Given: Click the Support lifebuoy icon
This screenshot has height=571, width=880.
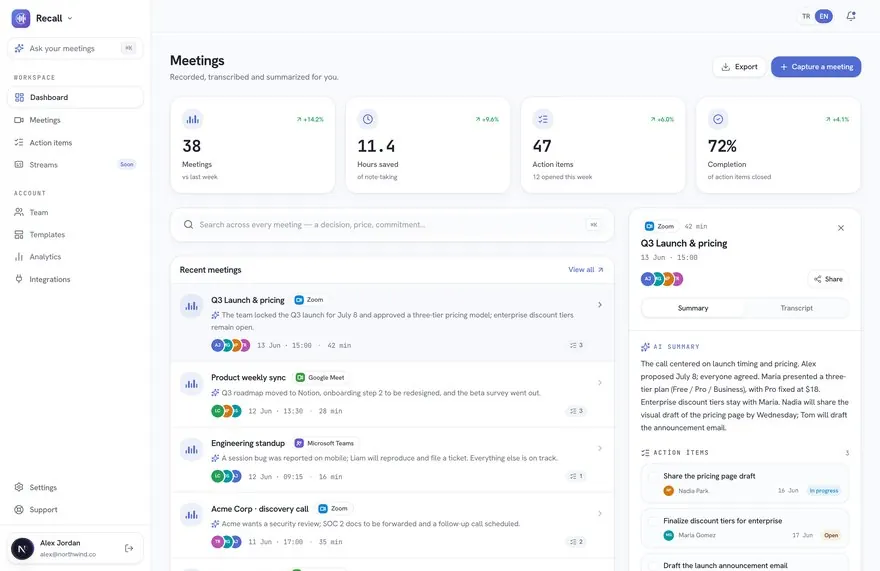Looking at the screenshot, I should (19, 510).
